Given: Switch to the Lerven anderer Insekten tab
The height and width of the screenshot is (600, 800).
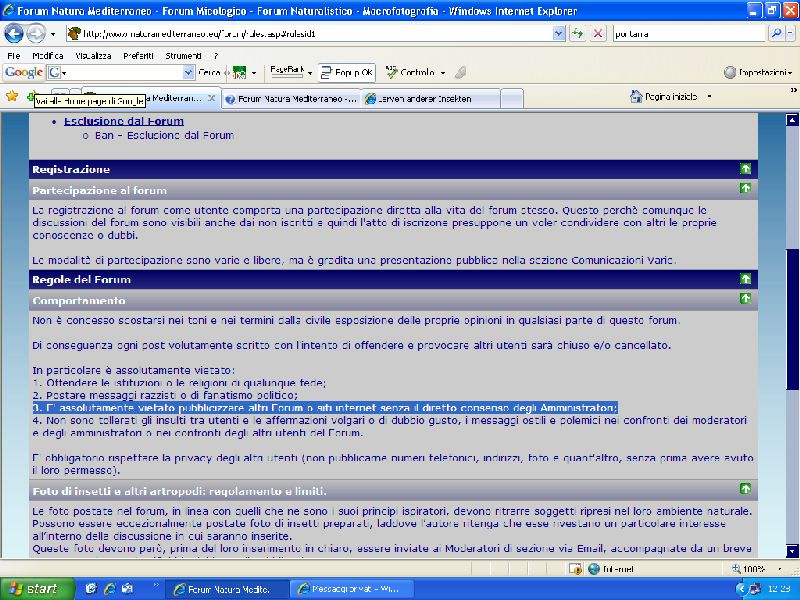Looking at the screenshot, I should (430, 99).
